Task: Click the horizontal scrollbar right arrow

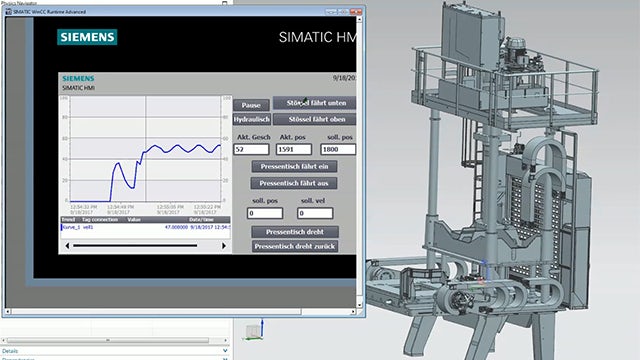Action: [353, 312]
